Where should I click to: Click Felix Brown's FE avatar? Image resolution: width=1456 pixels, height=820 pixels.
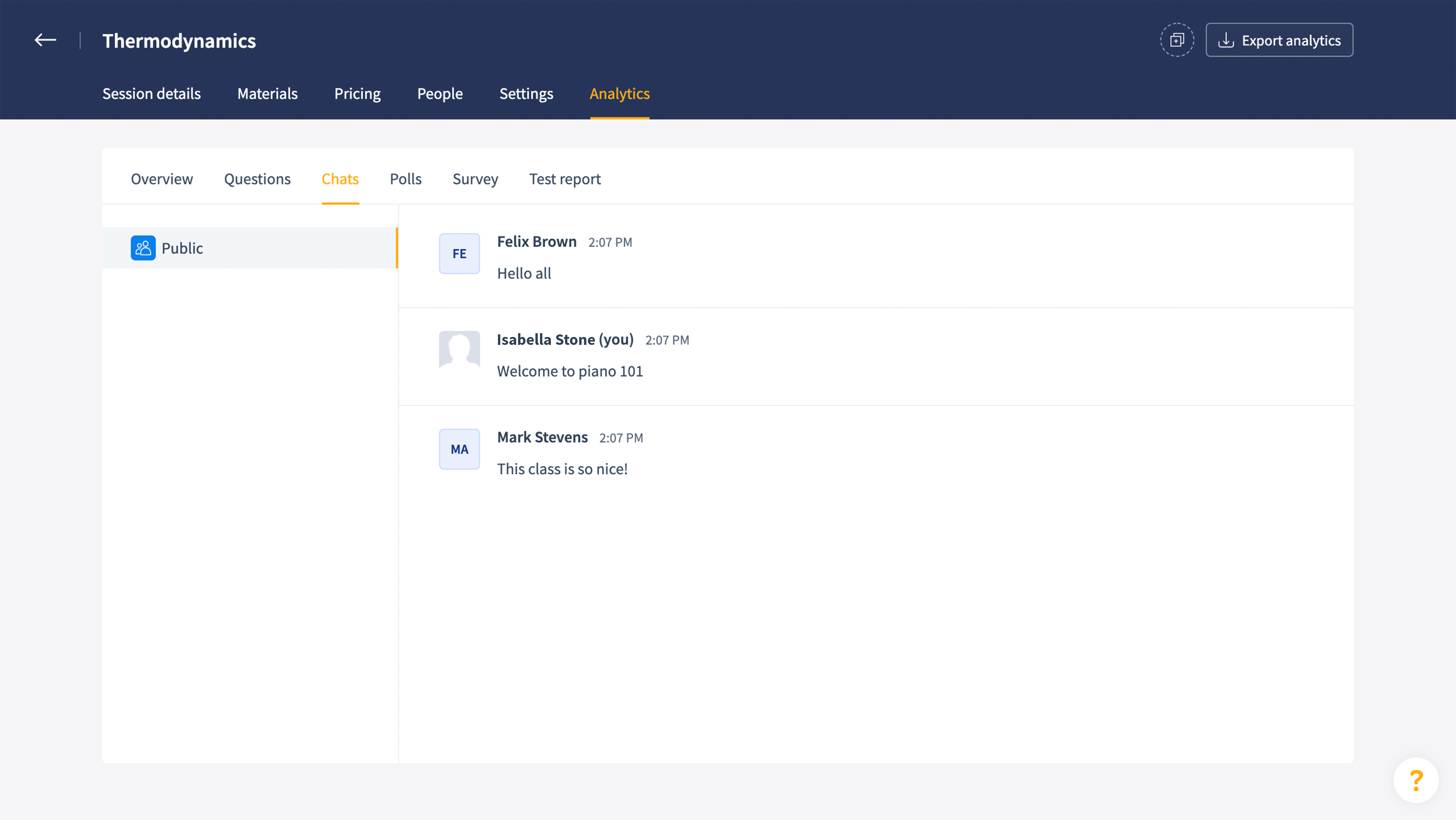tap(460, 254)
